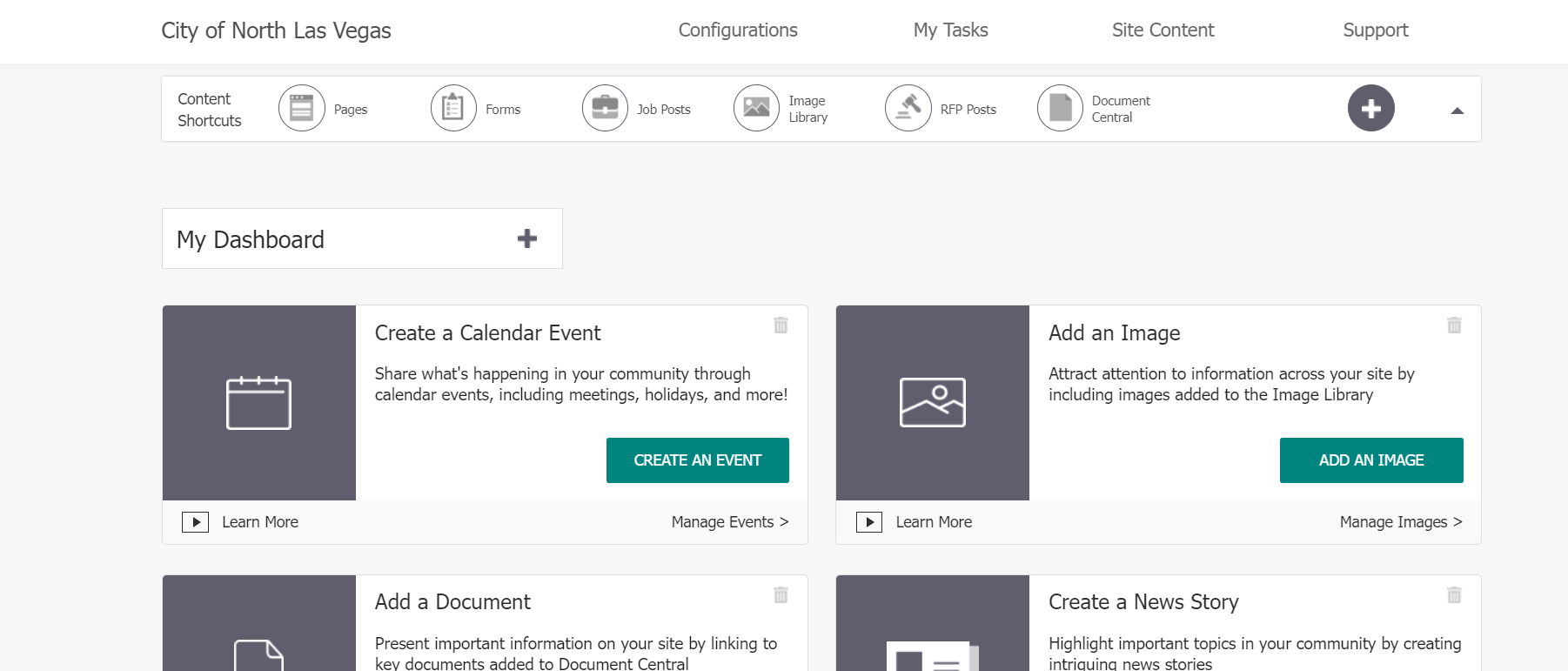Open the My Tasks menu
The image size is (1568, 671).
(x=950, y=30)
